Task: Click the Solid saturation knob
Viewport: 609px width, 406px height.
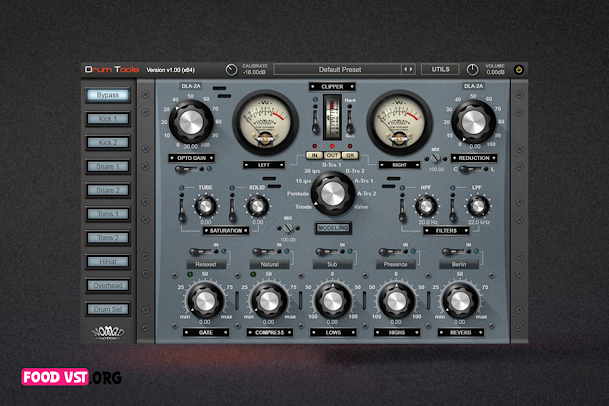Action: pyautogui.click(x=257, y=206)
